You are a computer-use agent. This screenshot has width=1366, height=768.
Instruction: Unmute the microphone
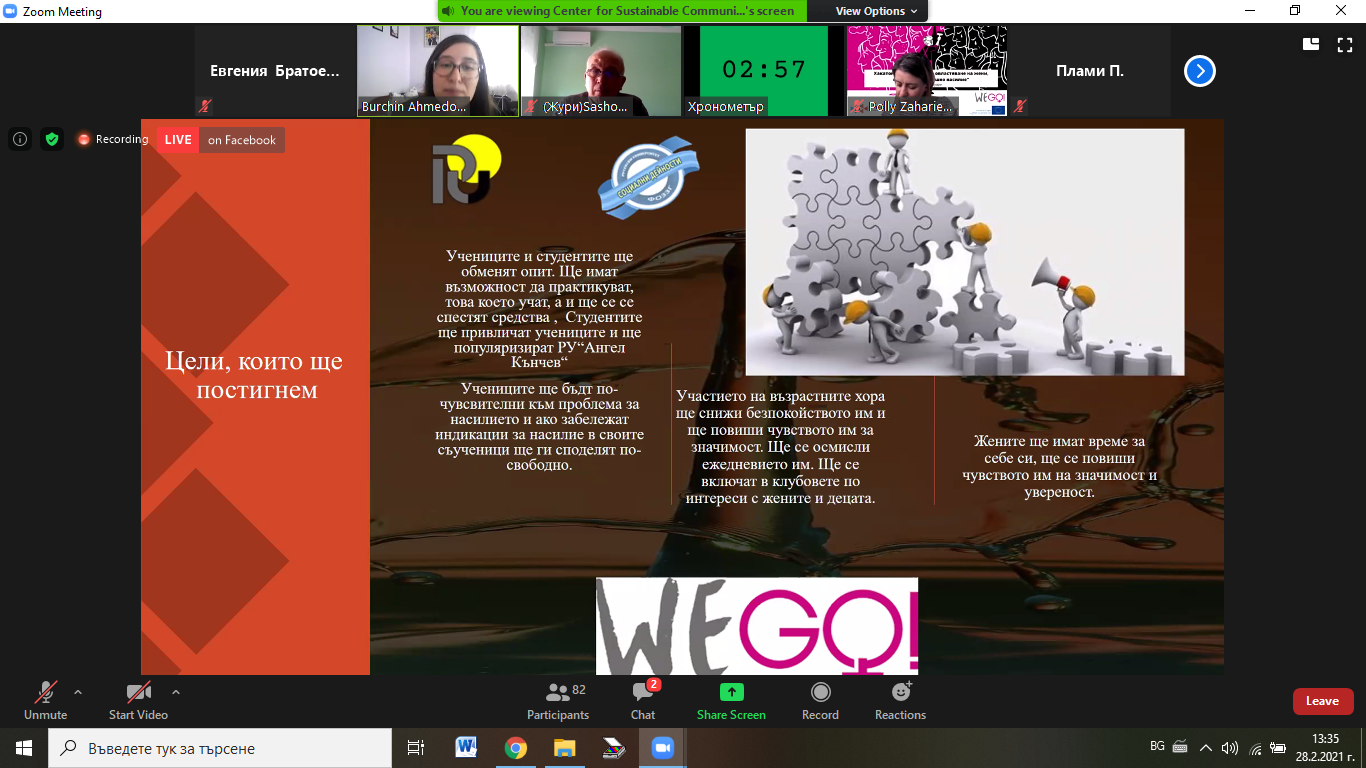point(45,700)
